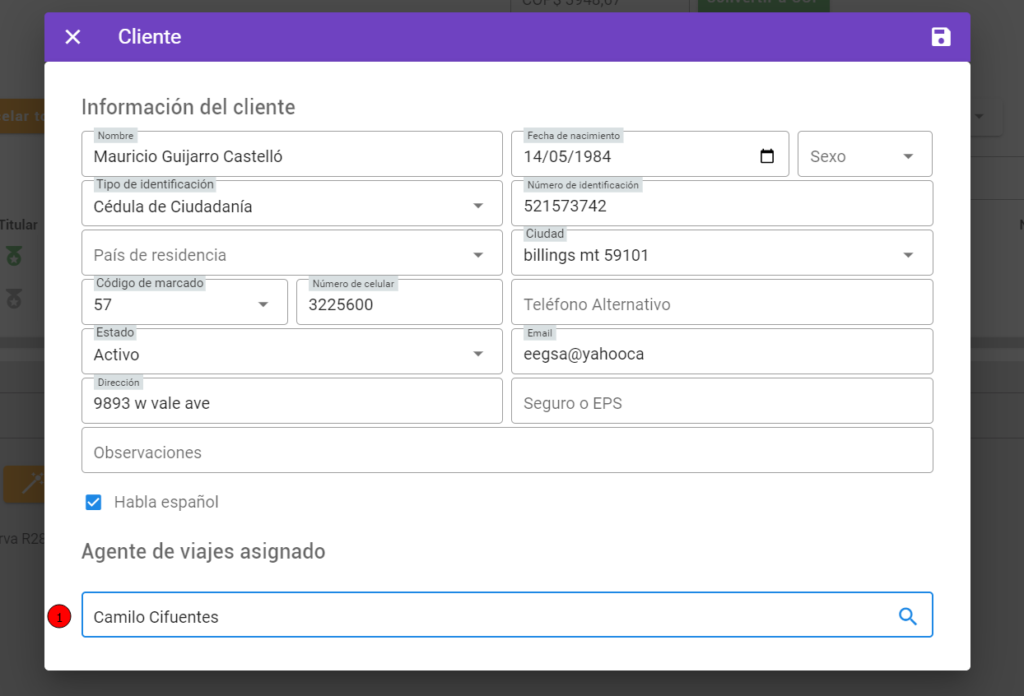Screen dimensions: 1024x696
Task: Click the Seguro o EPS field
Action: pos(722,401)
